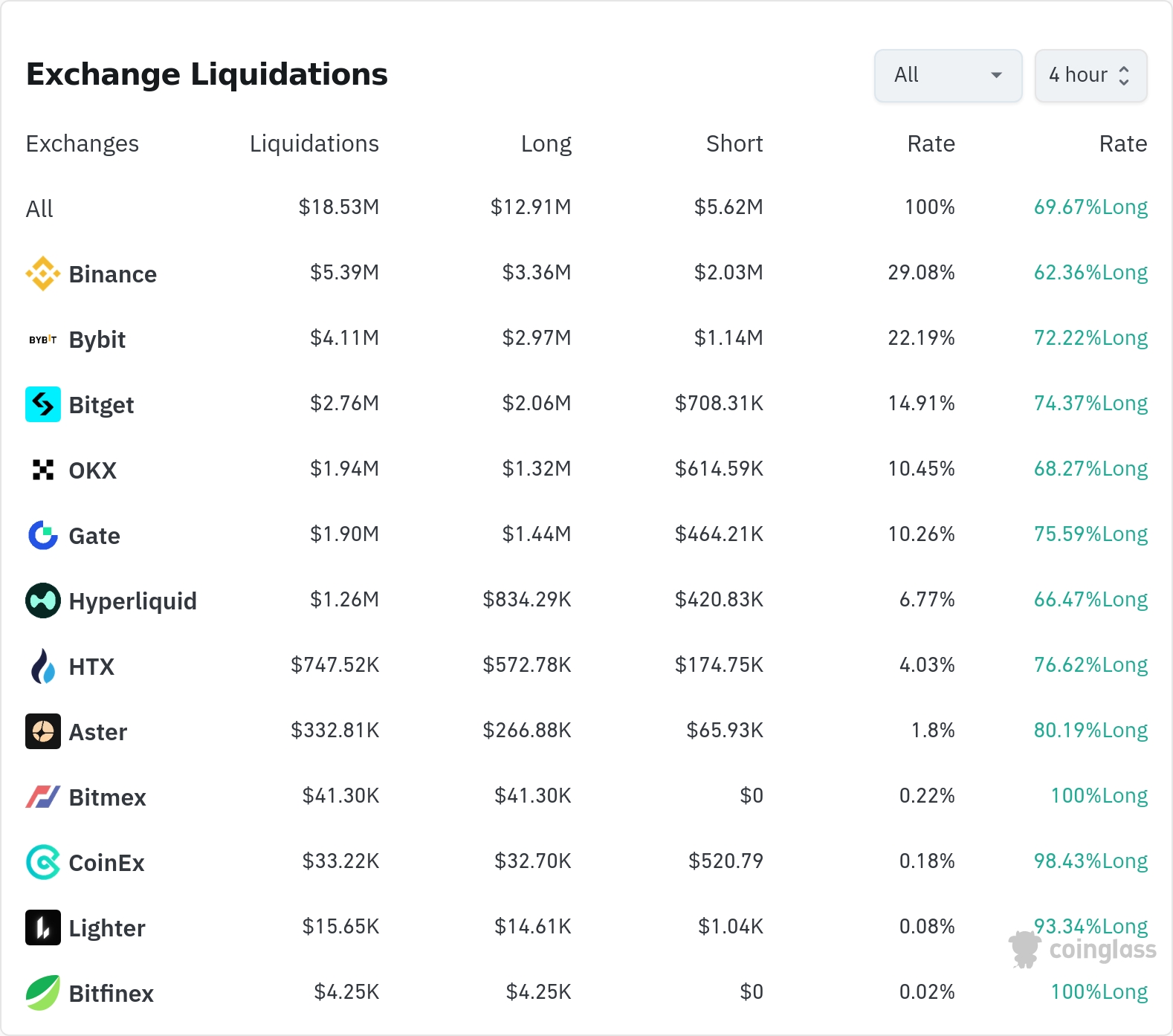Screen dimensions: 1173x1036
Task: Open the 4 hour timeframe selector
Action: pyautogui.click(x=1090, y=75)
